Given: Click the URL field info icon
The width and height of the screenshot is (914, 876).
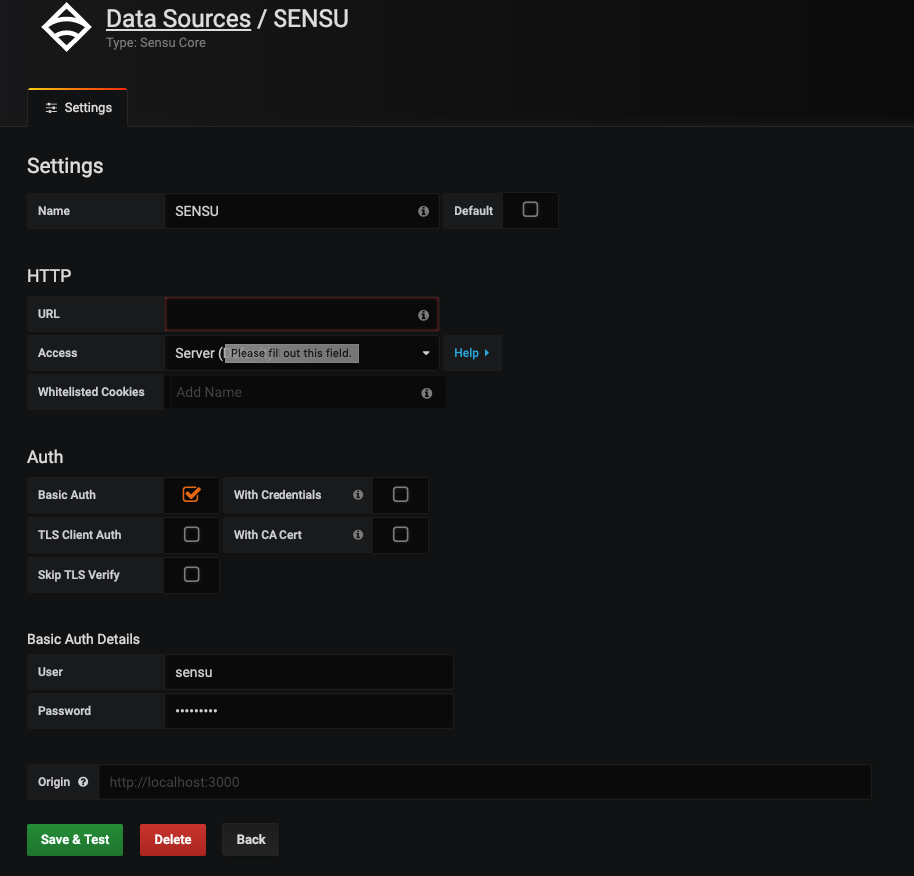Looking at the screenshot, I should [x=423, y=315].
